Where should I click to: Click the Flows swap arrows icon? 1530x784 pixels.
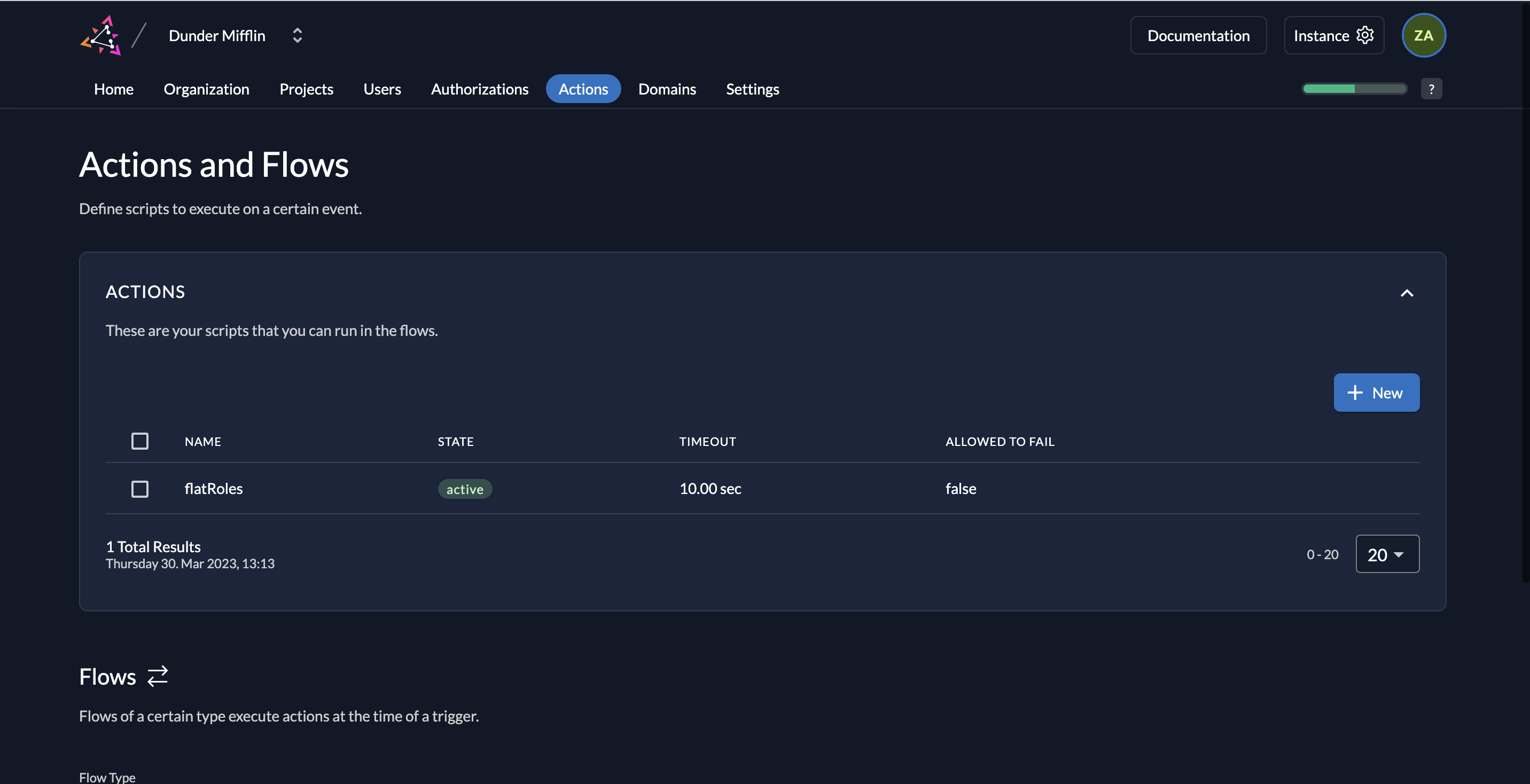pyautogui.click(x=158, y=676)
